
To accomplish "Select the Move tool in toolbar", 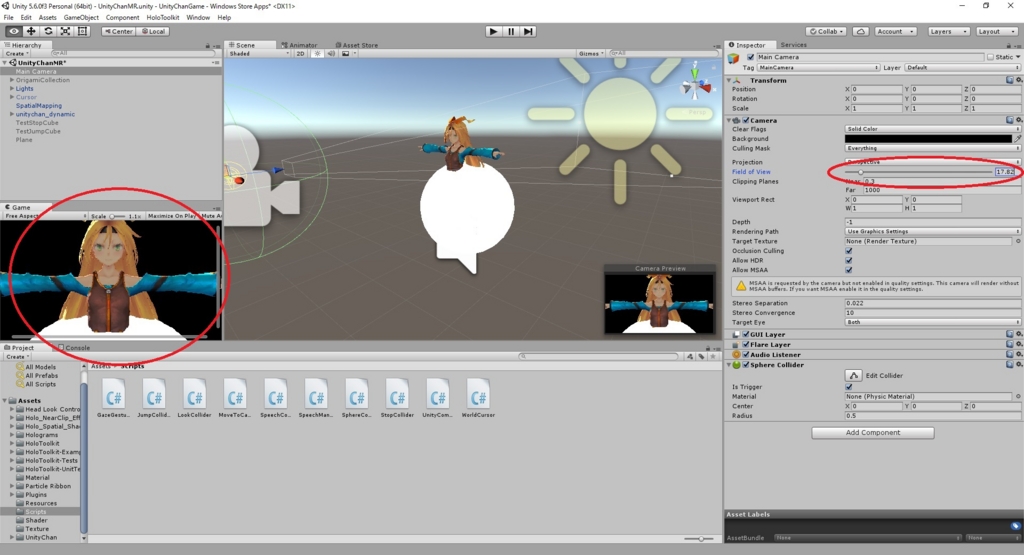I will 31,31.
